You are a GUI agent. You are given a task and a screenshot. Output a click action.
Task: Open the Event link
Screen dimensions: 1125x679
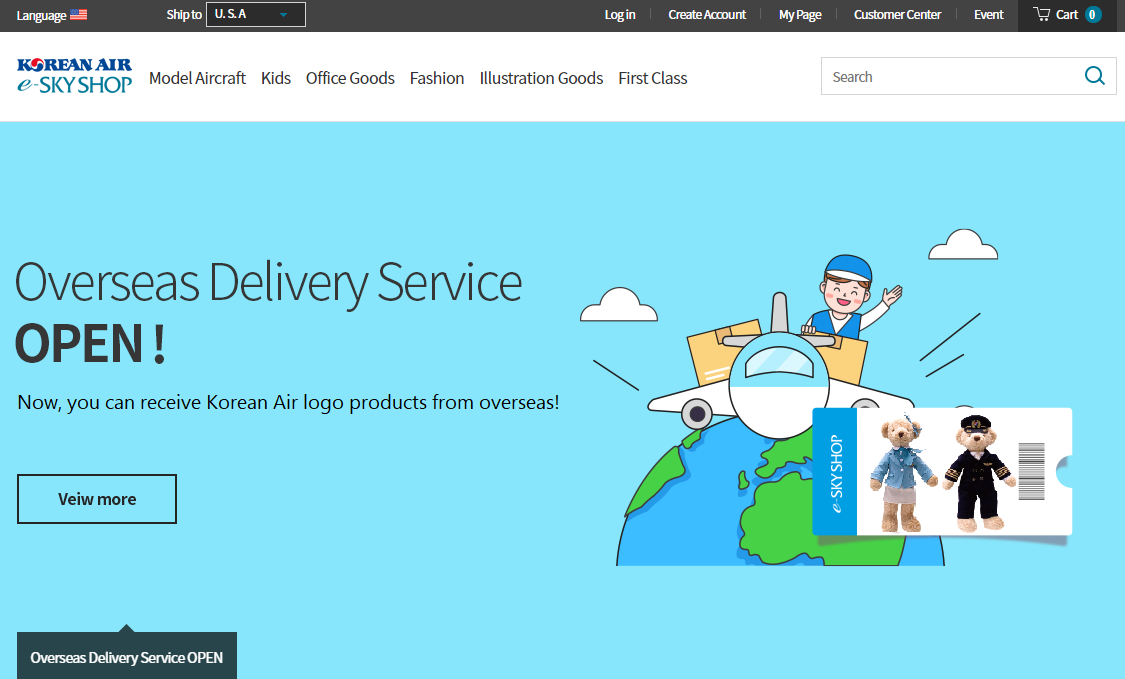point(988,14)
